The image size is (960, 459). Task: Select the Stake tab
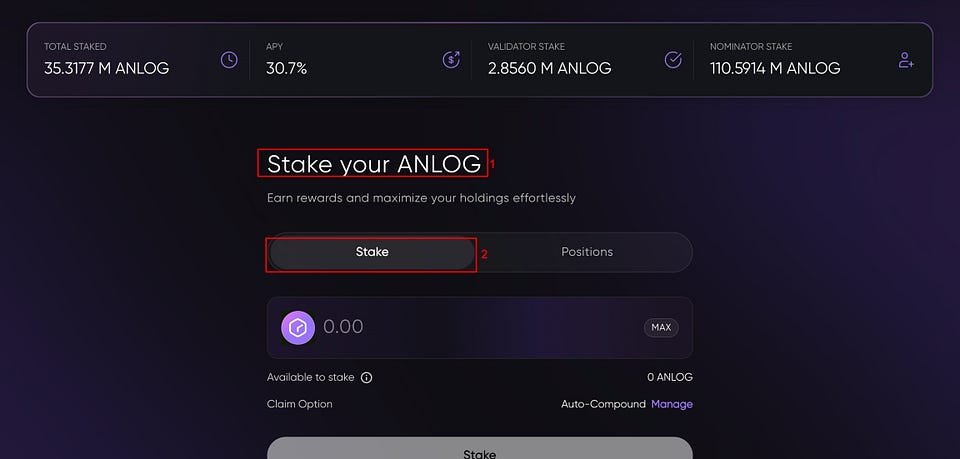coord(372,252)
